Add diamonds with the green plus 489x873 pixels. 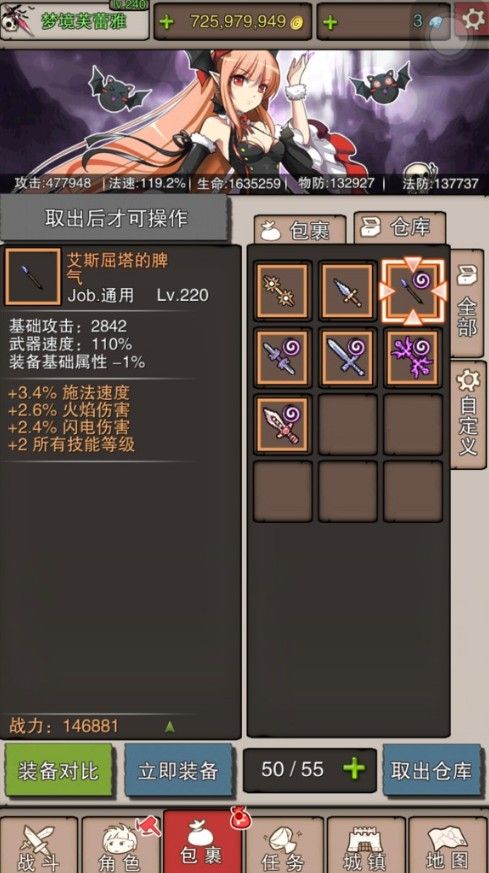[x=330, y=23]
